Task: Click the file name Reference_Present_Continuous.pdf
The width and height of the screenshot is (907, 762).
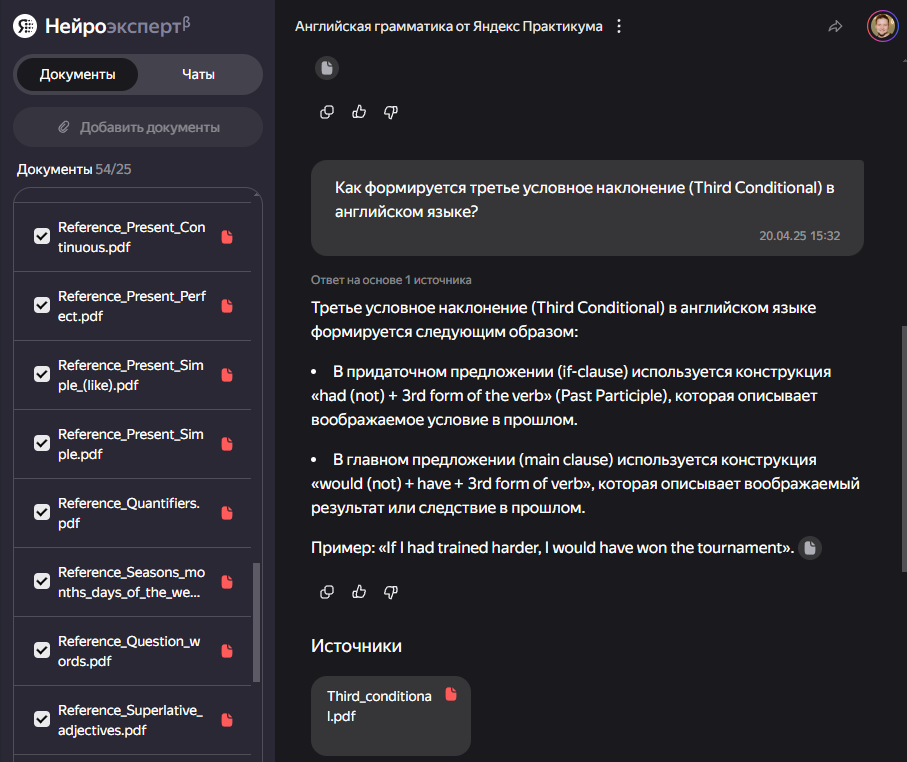Action: point(132,237)
